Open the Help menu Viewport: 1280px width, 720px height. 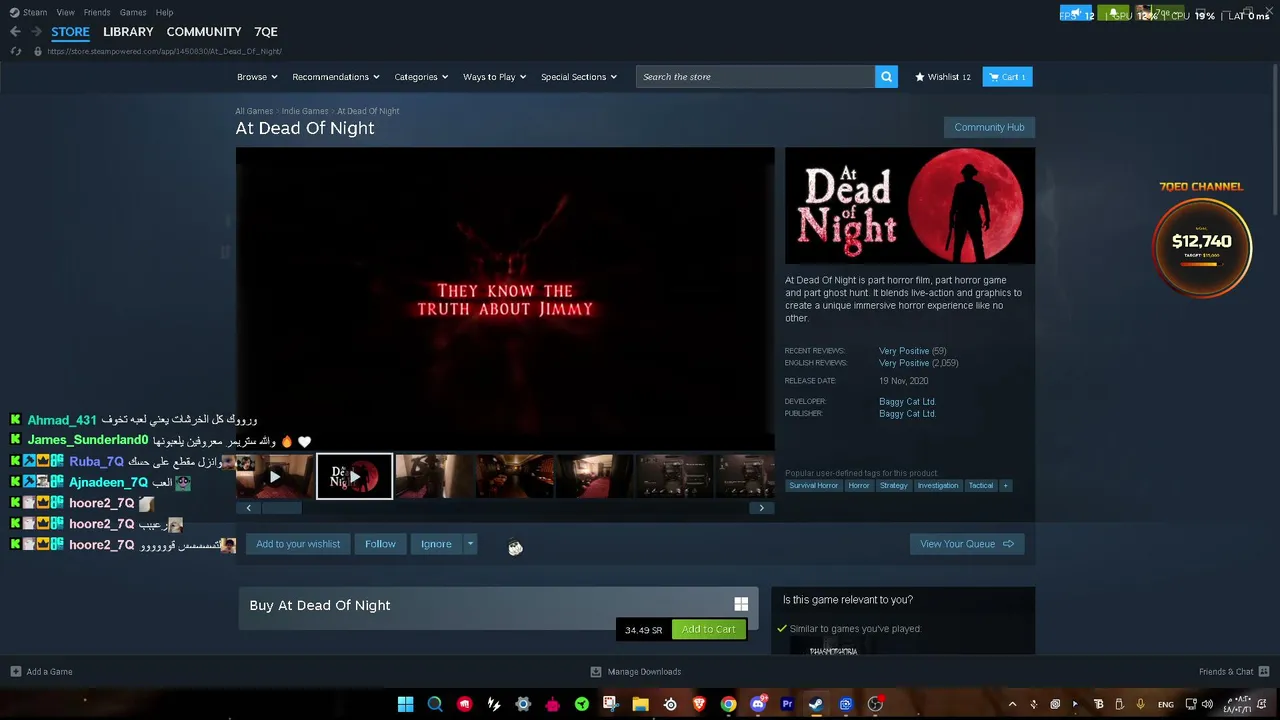tap(165, 12)
